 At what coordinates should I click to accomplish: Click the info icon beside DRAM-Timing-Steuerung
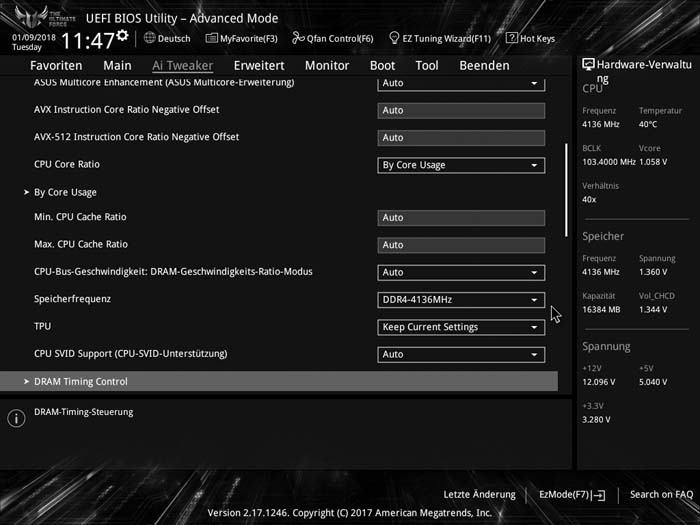(17, 418)
